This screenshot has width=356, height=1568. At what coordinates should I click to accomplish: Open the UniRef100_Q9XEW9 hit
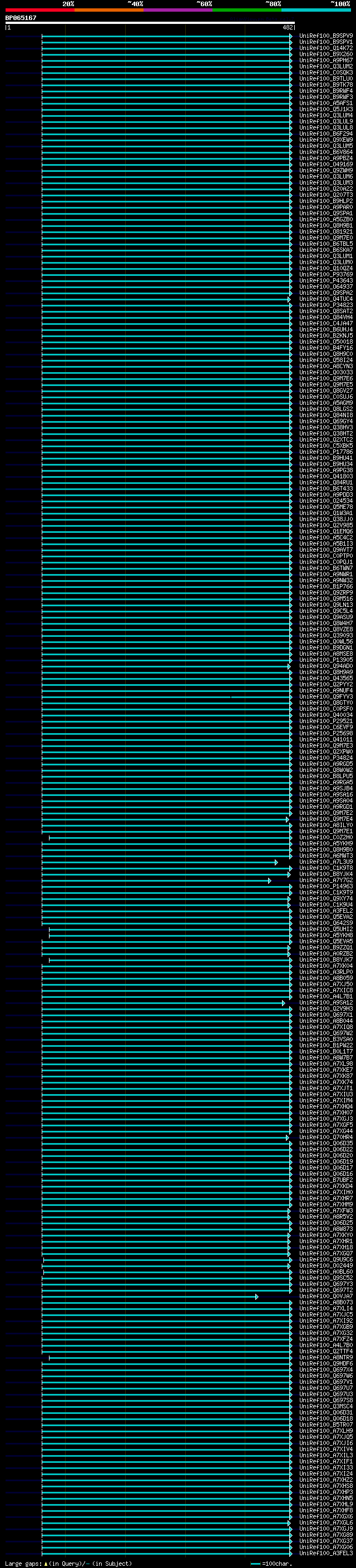pyautogui.click(x=325, y=140)
